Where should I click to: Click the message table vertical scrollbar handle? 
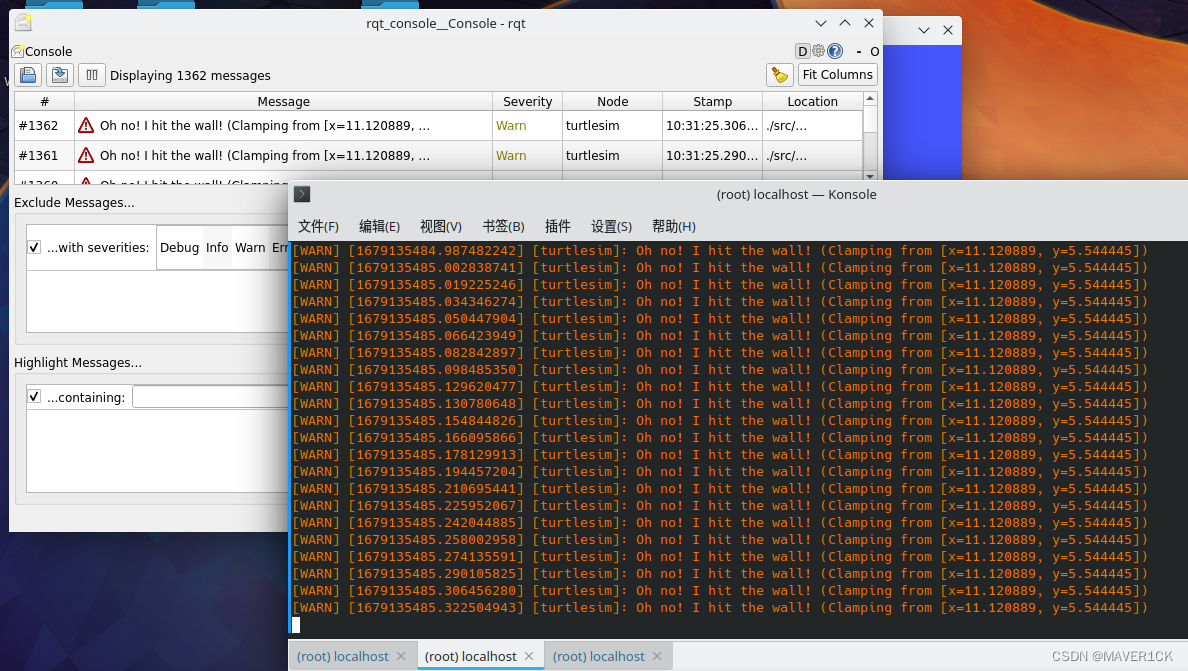tap(870, 119)
